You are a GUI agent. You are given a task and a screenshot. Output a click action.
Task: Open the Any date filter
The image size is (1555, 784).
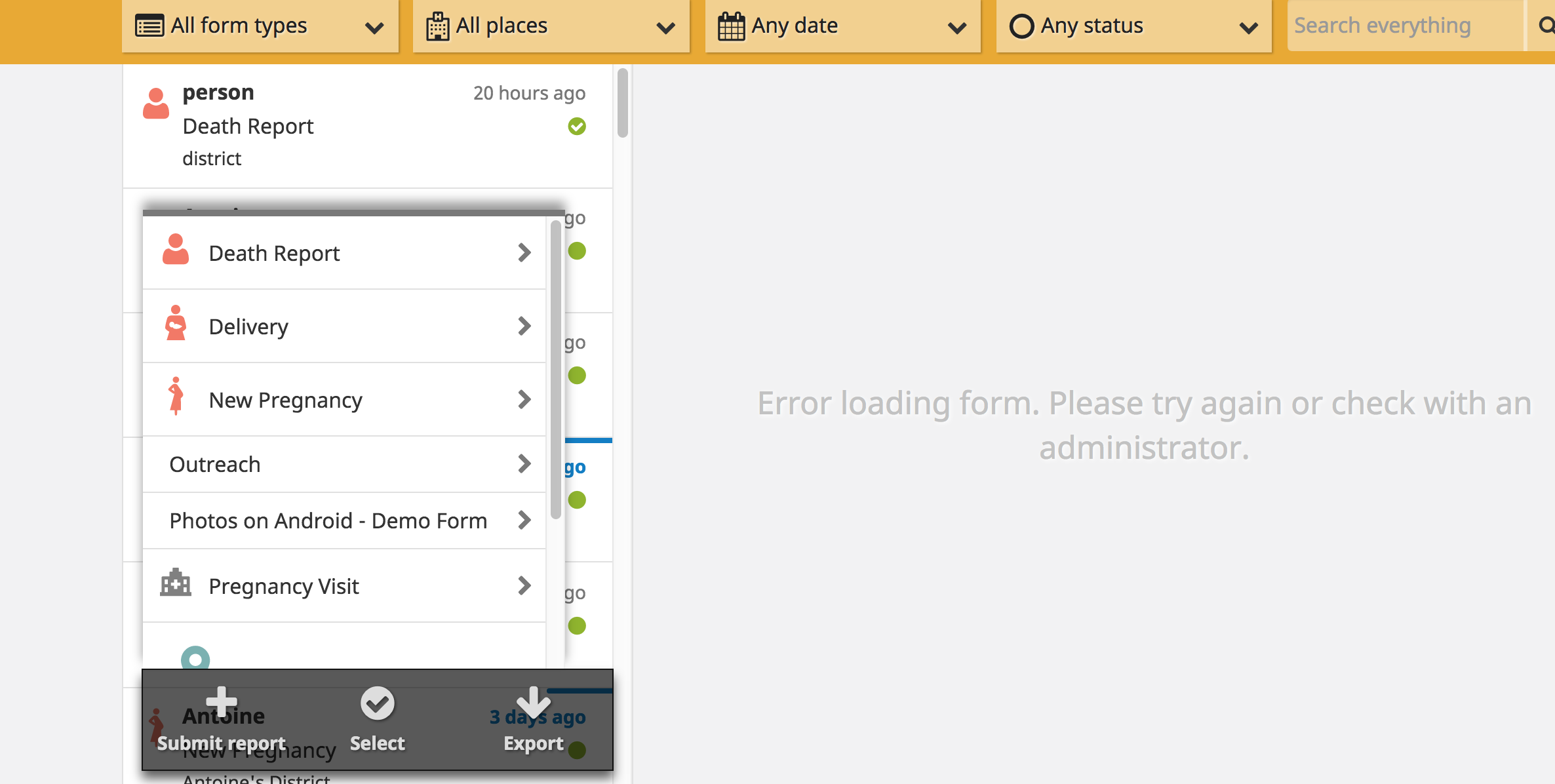tap(843, 26)
